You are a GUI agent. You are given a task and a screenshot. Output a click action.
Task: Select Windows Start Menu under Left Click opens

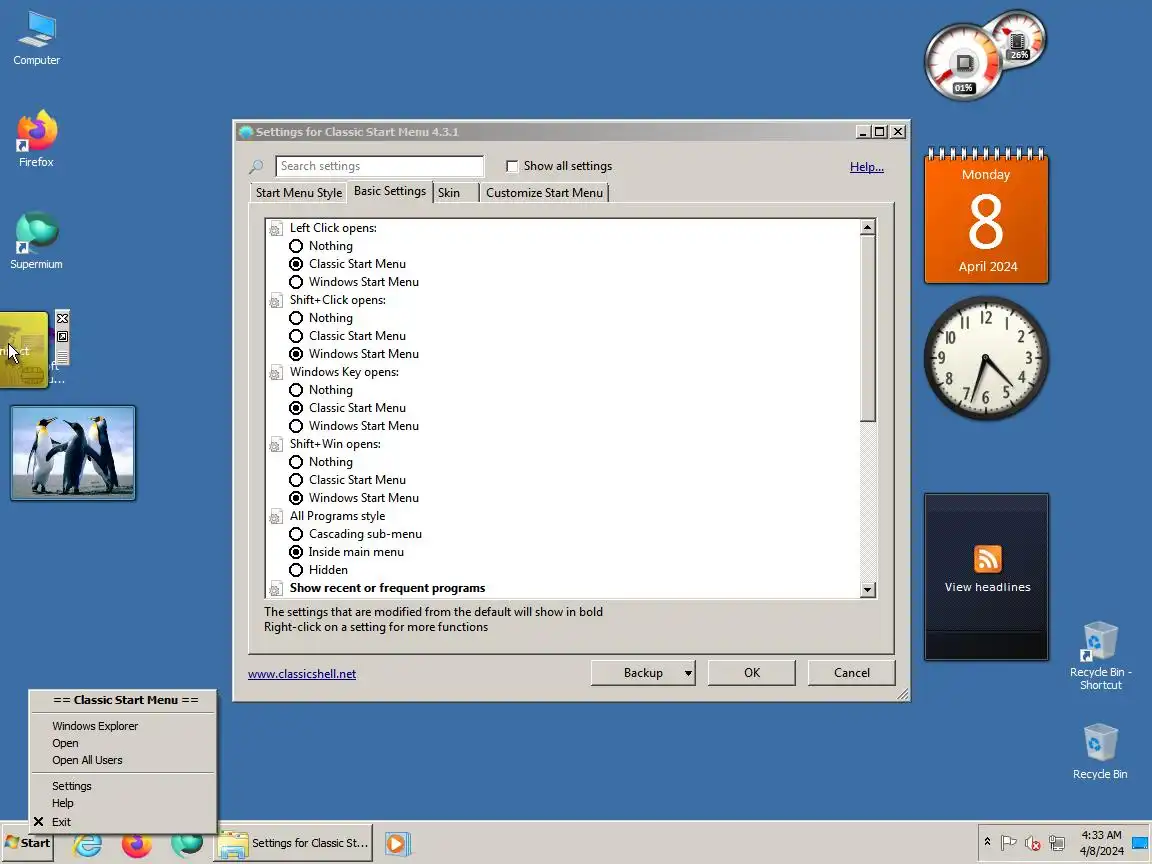tap(296, 282)
